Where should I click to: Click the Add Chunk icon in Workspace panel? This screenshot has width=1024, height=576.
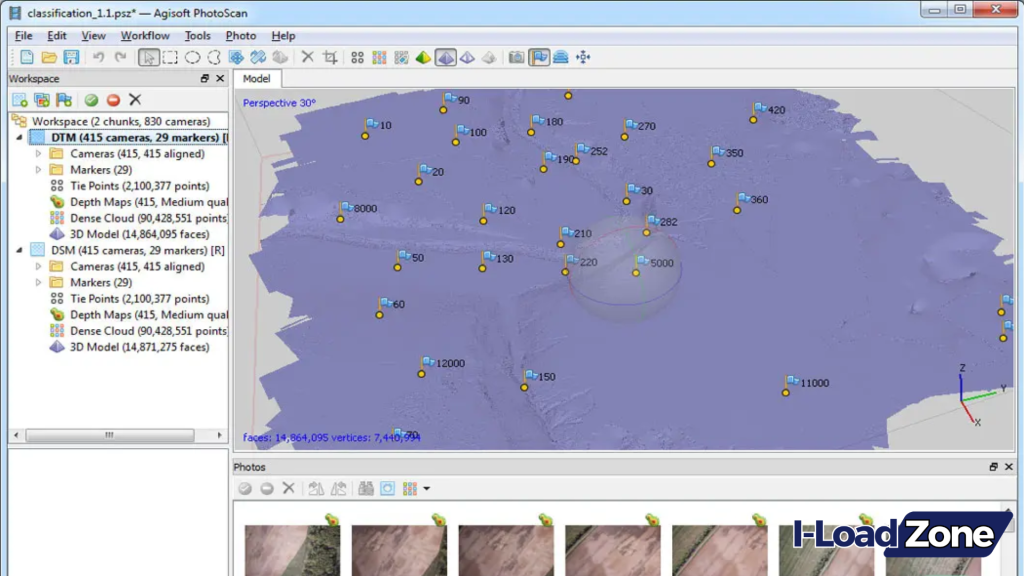click(x=20, y=100)
